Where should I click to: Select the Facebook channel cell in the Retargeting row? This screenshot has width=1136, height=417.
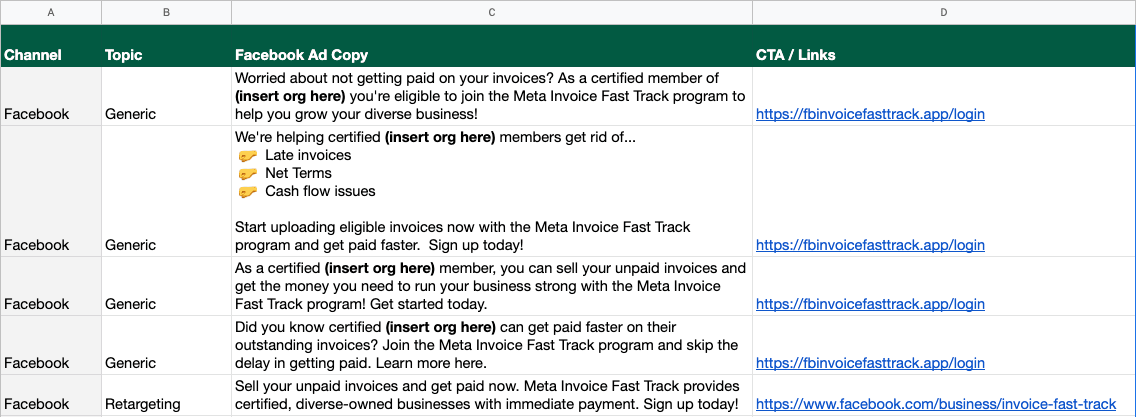point(51,395)
